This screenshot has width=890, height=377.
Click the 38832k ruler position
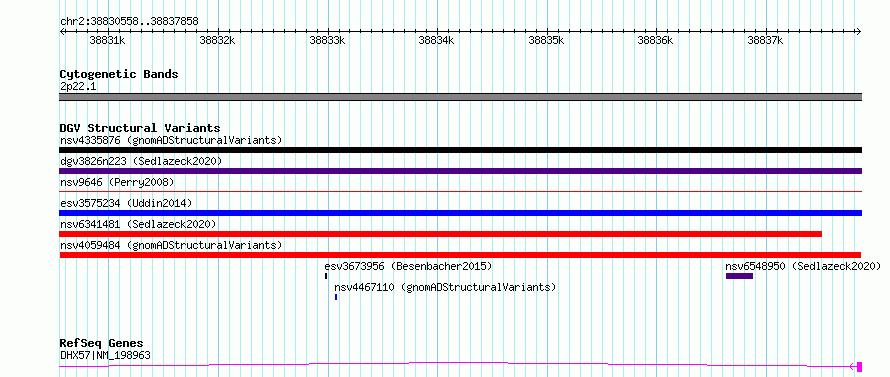(217, 40)
